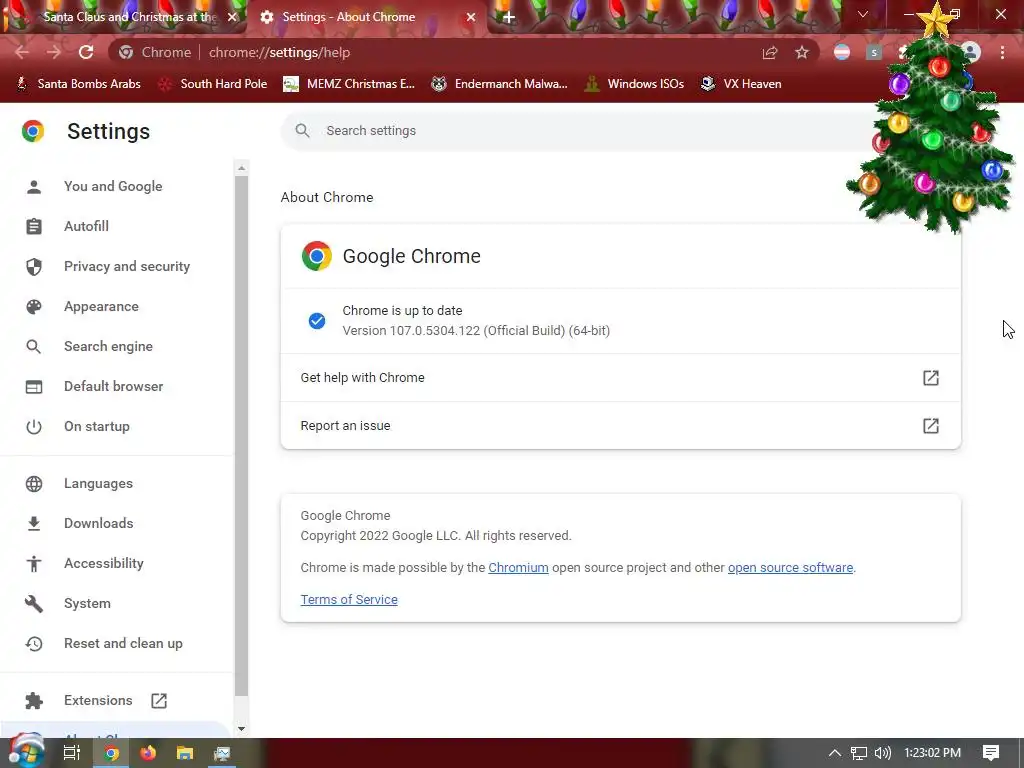Open the Endermanch Malwa... bookmark

[500, 84]
